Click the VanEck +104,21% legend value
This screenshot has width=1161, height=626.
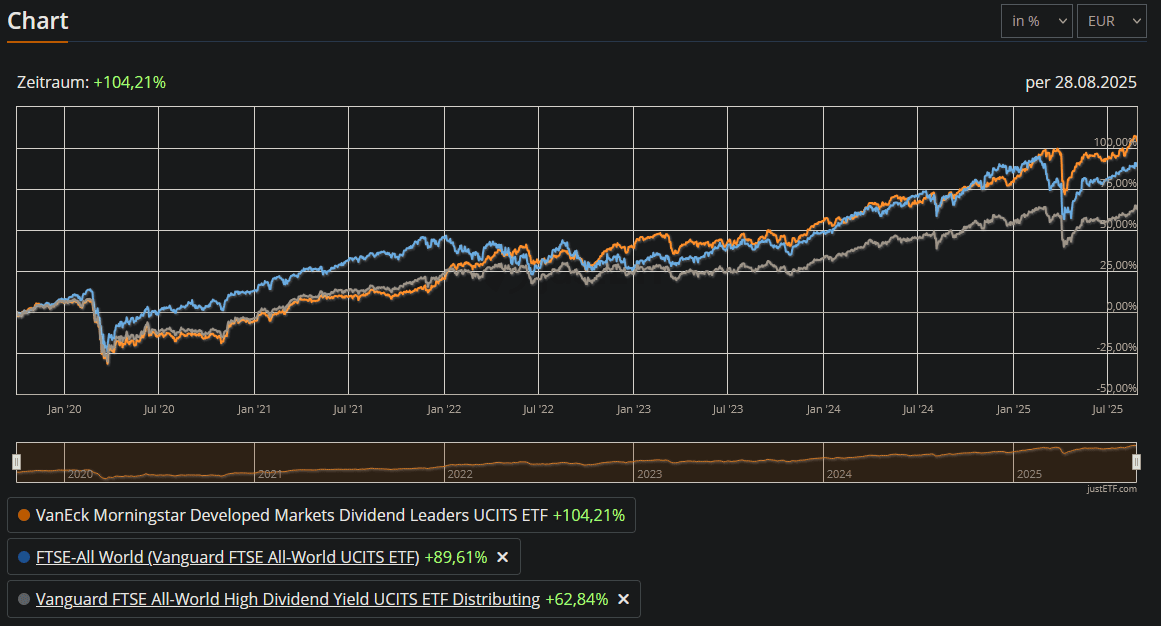click(x=589, y=515)
